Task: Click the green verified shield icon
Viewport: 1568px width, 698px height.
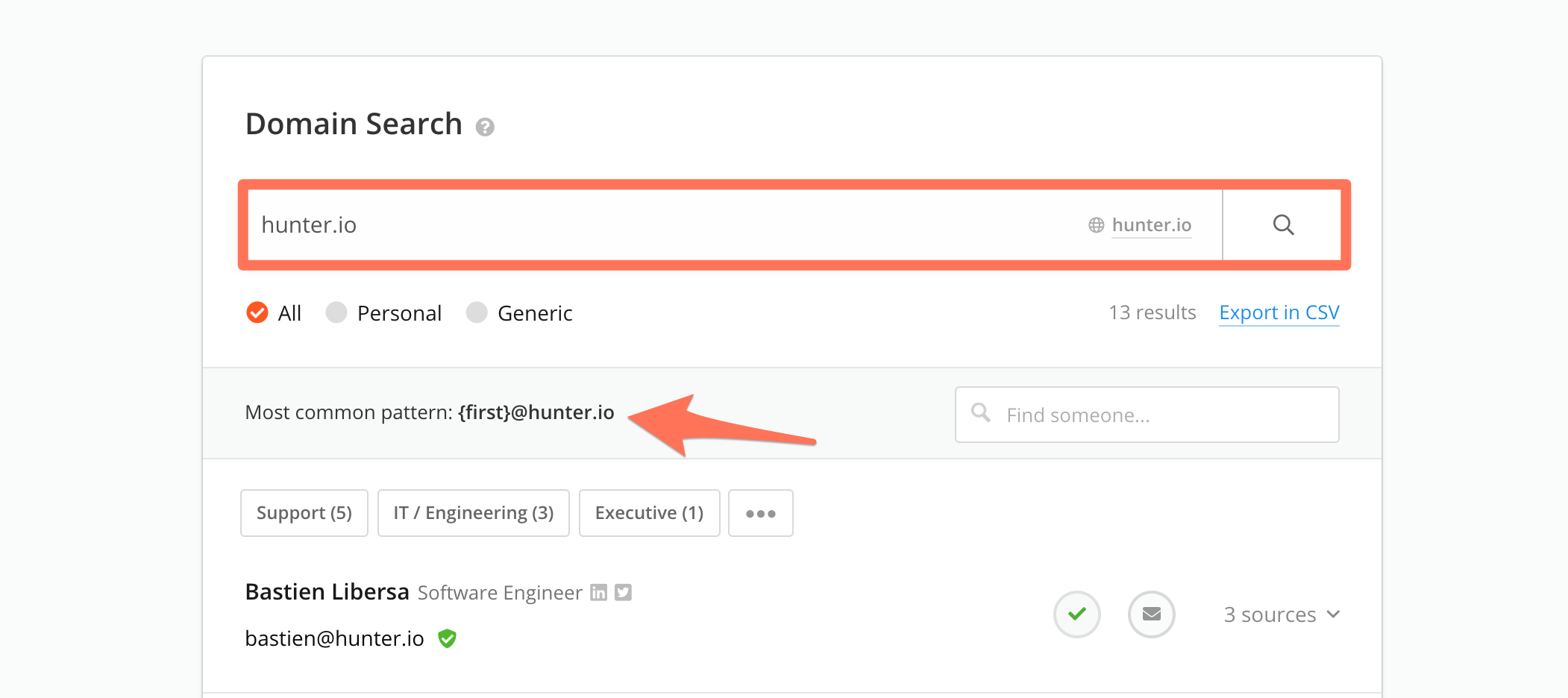Action: (447, 638)
